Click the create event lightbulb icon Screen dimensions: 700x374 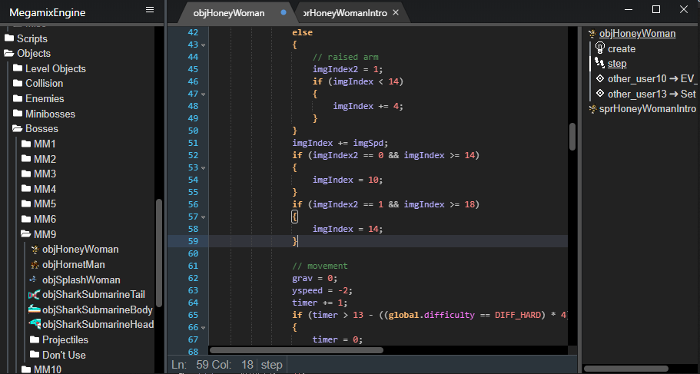pyautogui.click(x=600, y=48)
